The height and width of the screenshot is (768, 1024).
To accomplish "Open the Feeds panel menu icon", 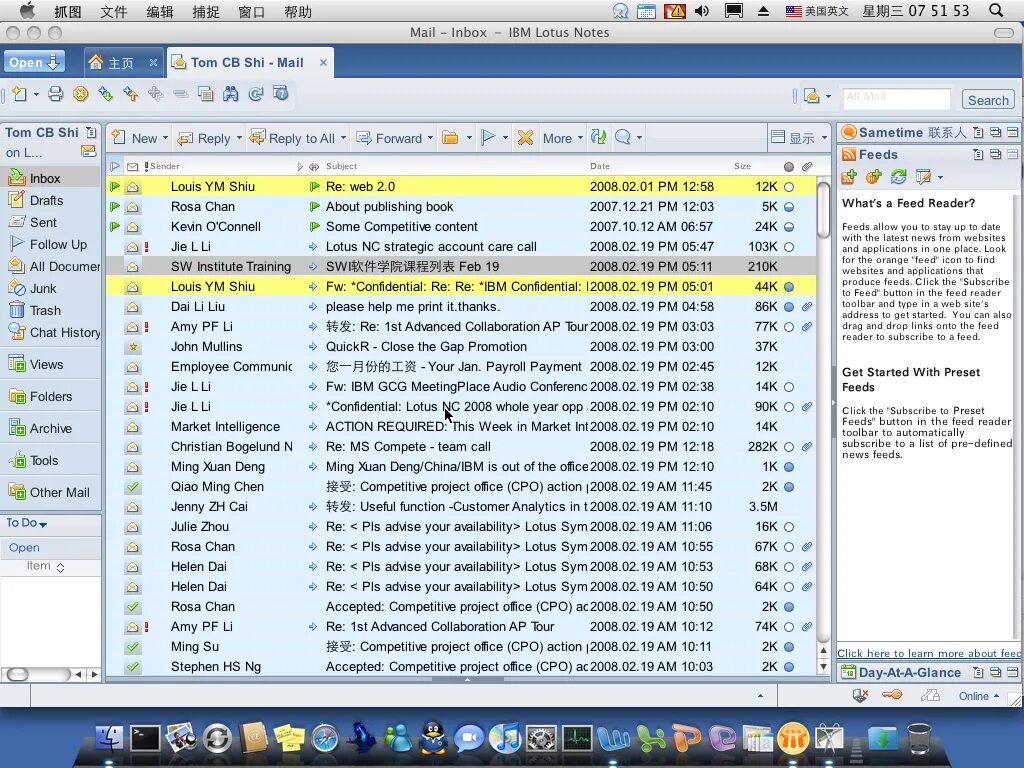I will pyautogui.click(x=978, y=155).
